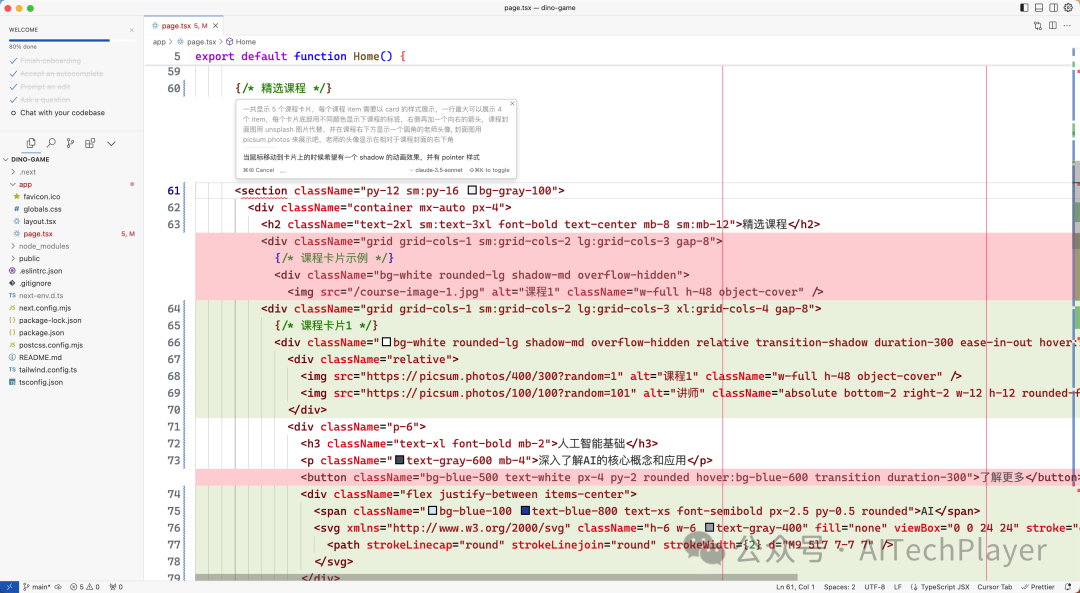Image resolution: width=1080 pixels, height=593 pixels.
Task: Click Home in the breadcrumb path
Action: 245,42
